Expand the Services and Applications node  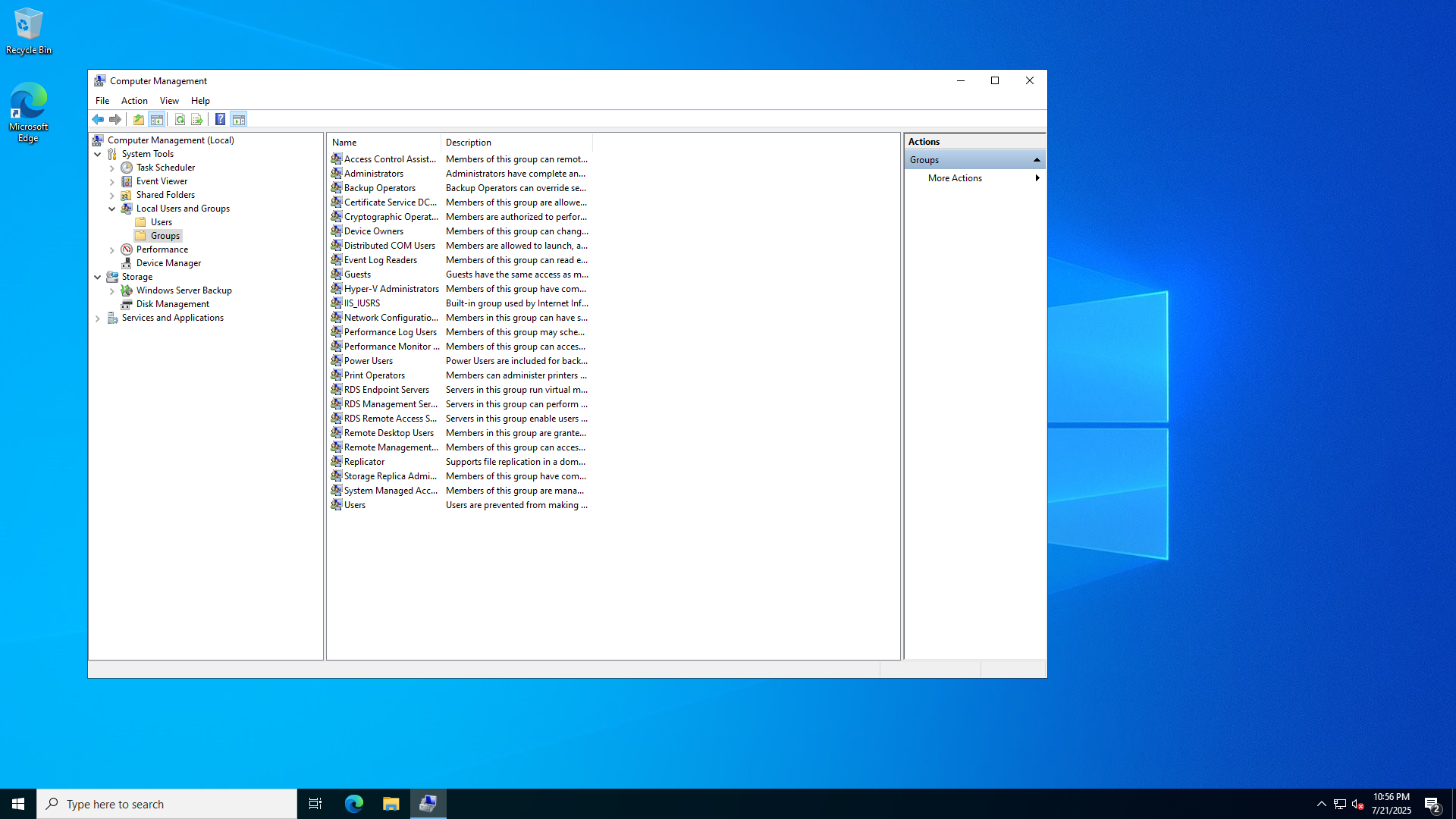(x=98, y=318)
